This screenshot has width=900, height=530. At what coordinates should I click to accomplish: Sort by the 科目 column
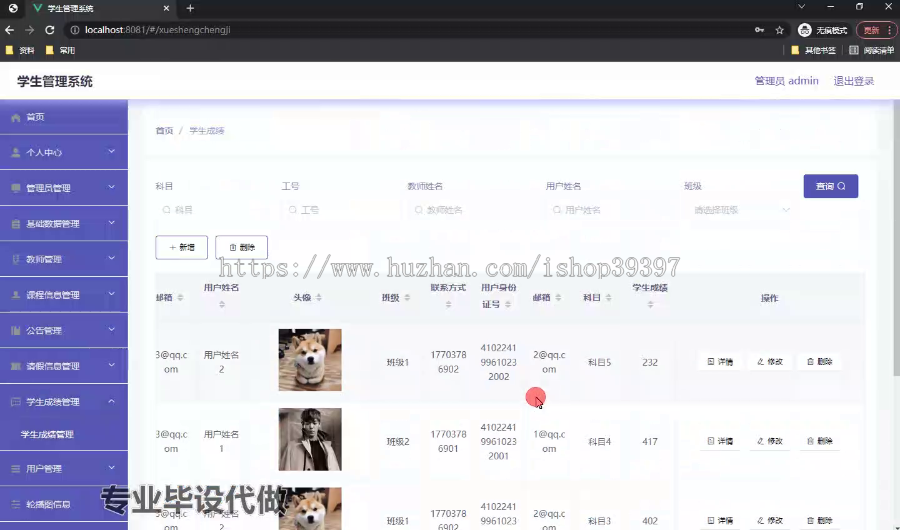click(x=608, y=297)
